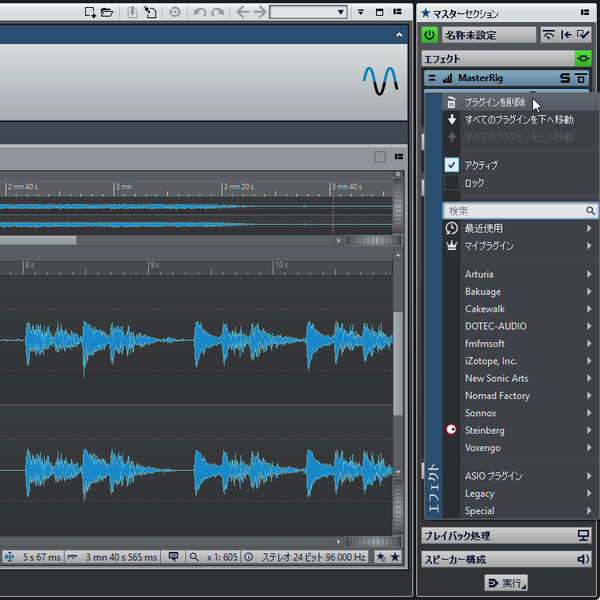This screenshot has width=600, height=600.
Task: Click the 3 mn 40 s 565 ms duration value
Action: click(121, 557)
